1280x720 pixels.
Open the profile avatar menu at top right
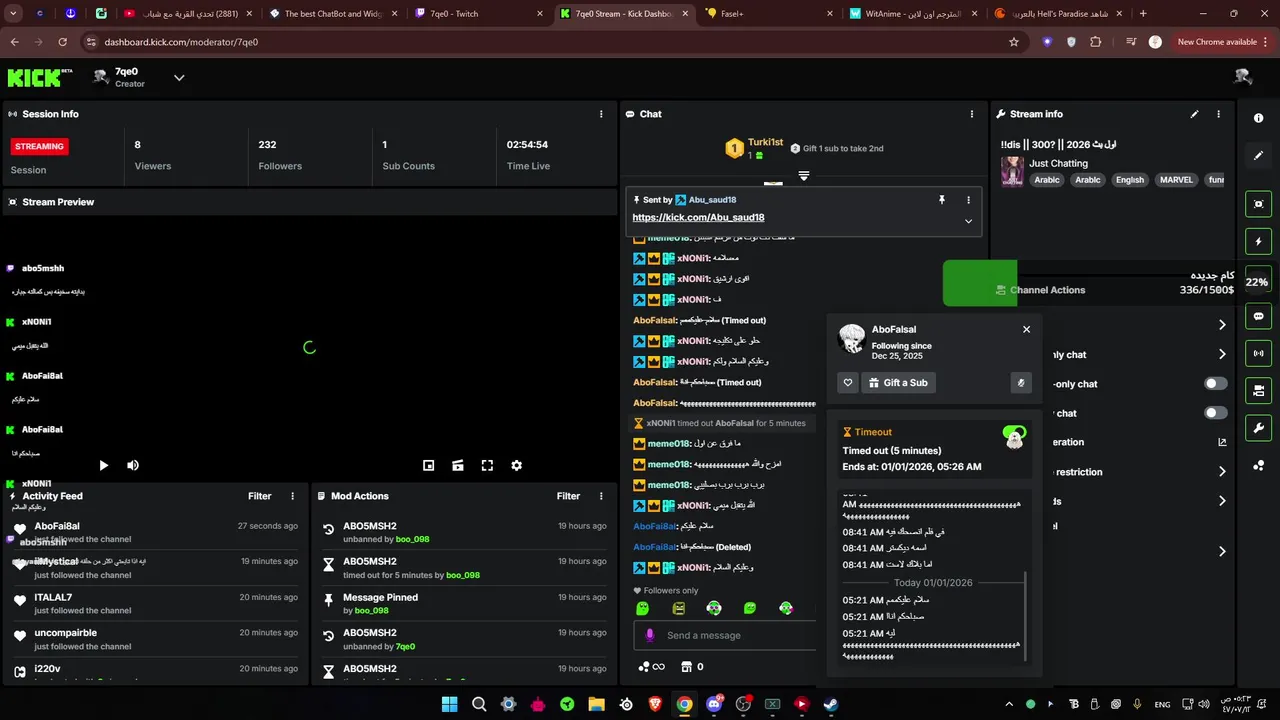tap(1243, 77)
